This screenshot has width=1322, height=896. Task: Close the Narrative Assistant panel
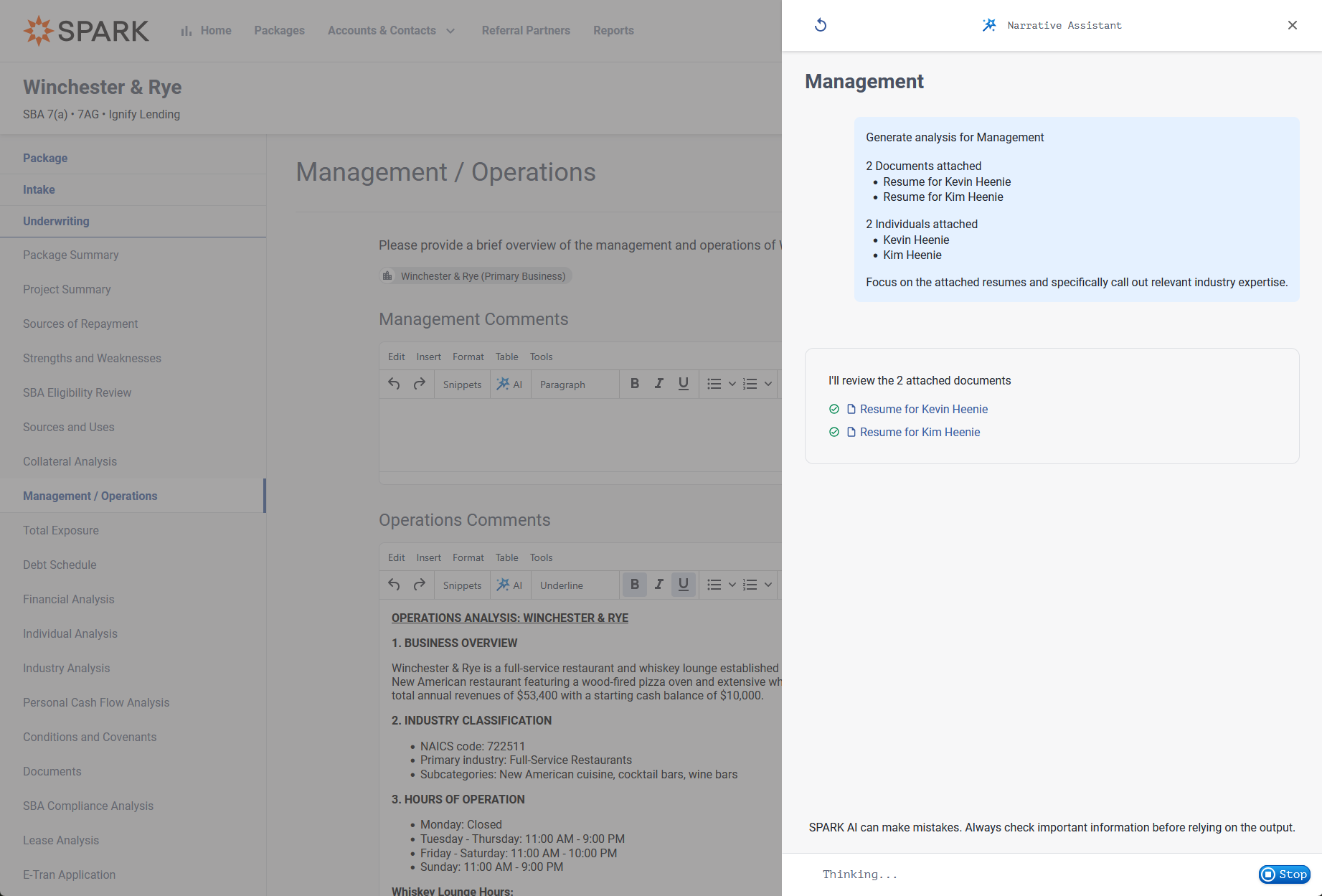pos(1293,25)
